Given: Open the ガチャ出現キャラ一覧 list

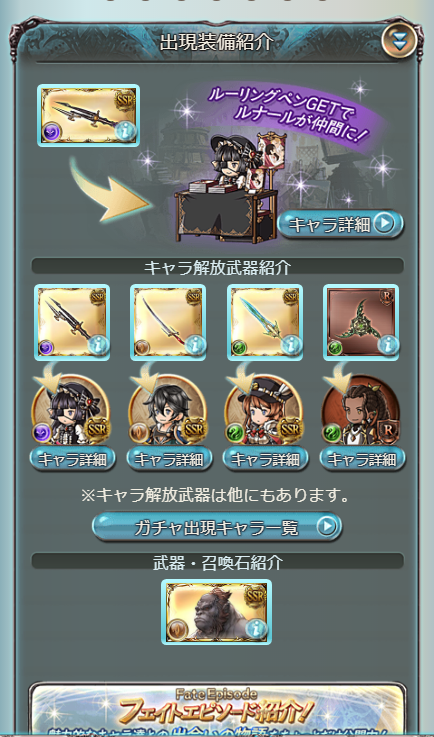Looking at the screenshot, I should point(217,527).
